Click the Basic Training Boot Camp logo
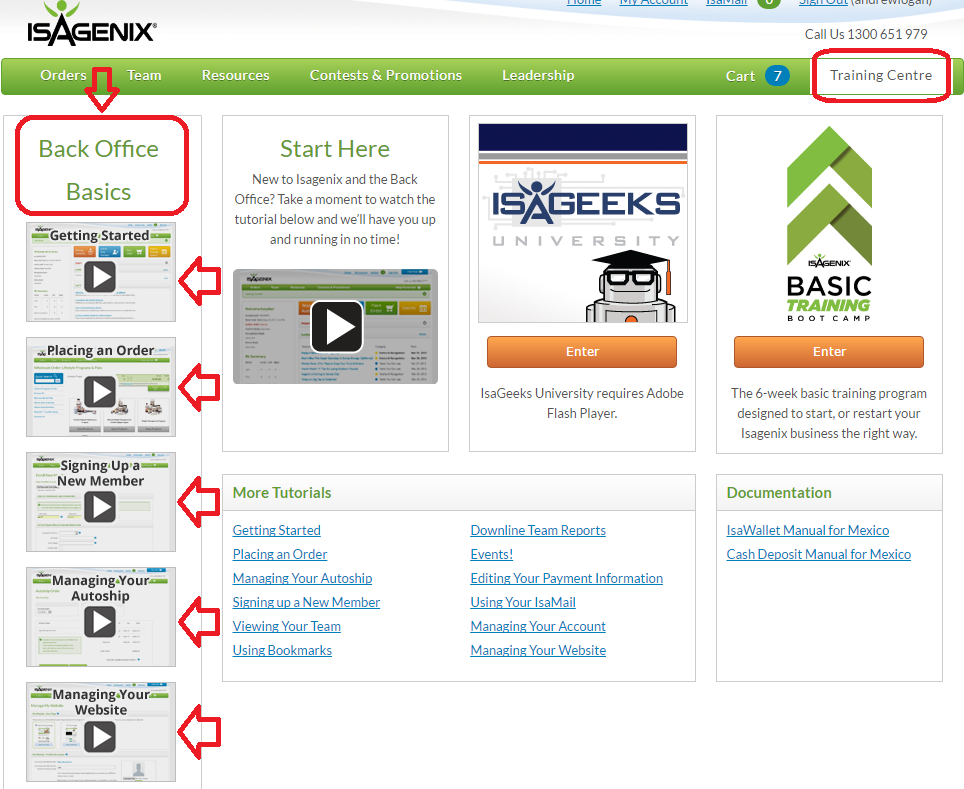The width and height of the screenshot is (964, 789). pyautogui.click(x=829, y=223)
